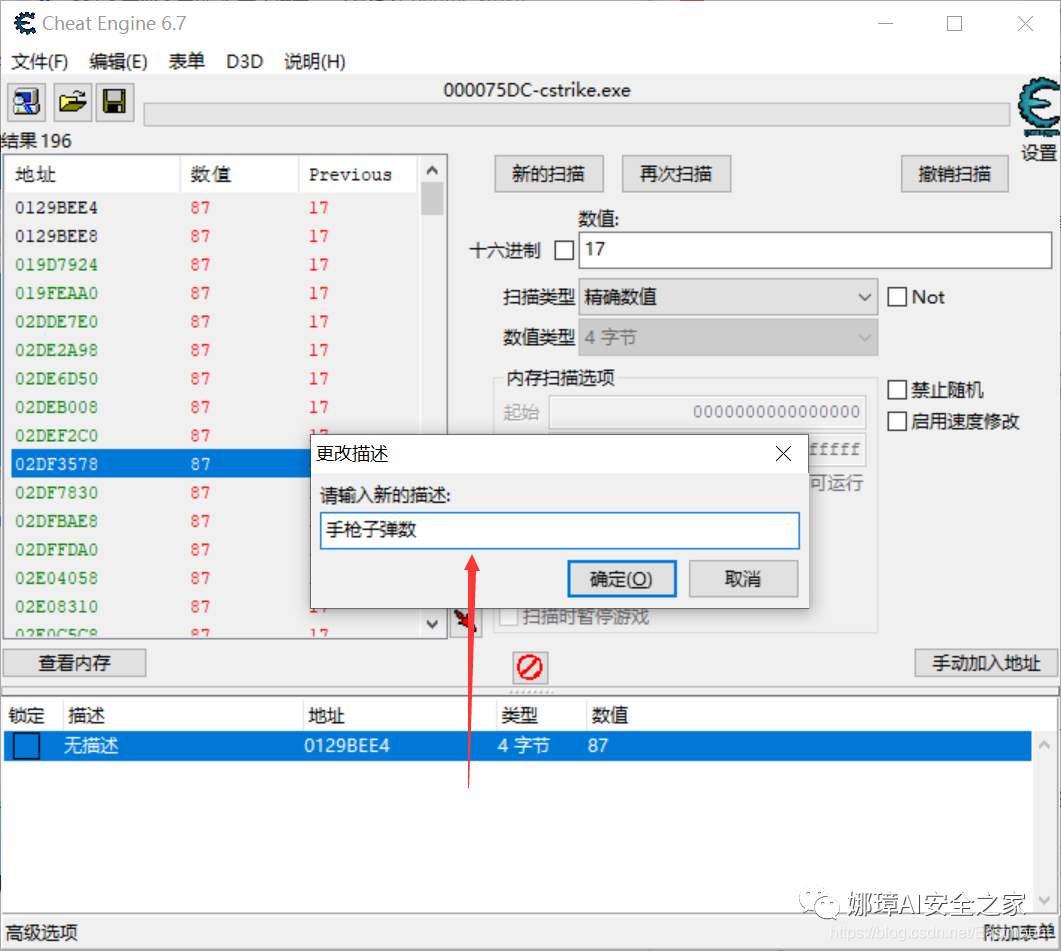Click 附加表单 in the status bar

coord(1018,933)
